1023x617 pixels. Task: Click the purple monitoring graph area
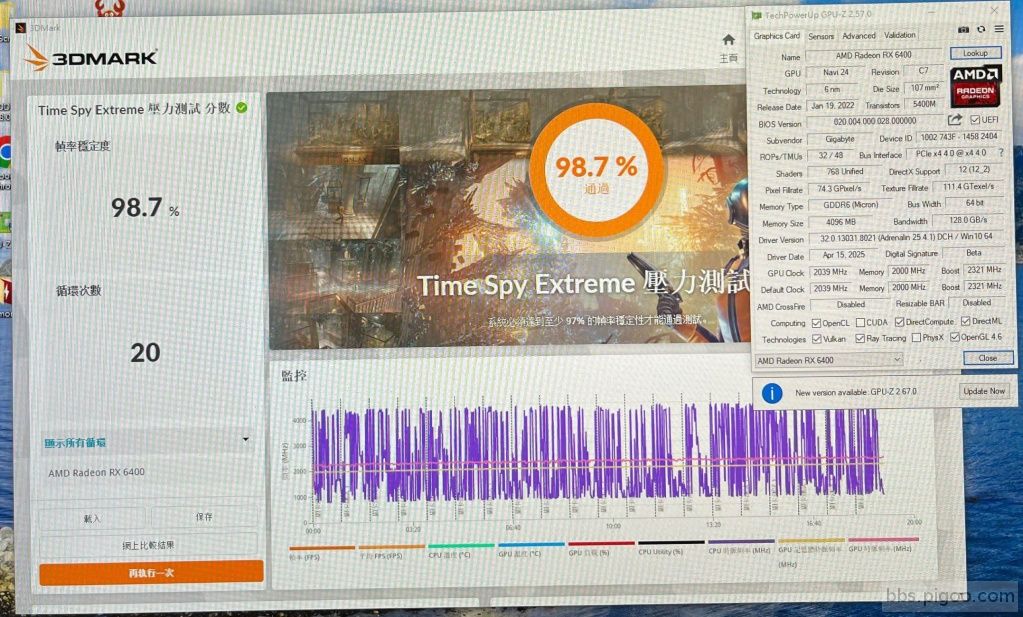pos(598,455)
